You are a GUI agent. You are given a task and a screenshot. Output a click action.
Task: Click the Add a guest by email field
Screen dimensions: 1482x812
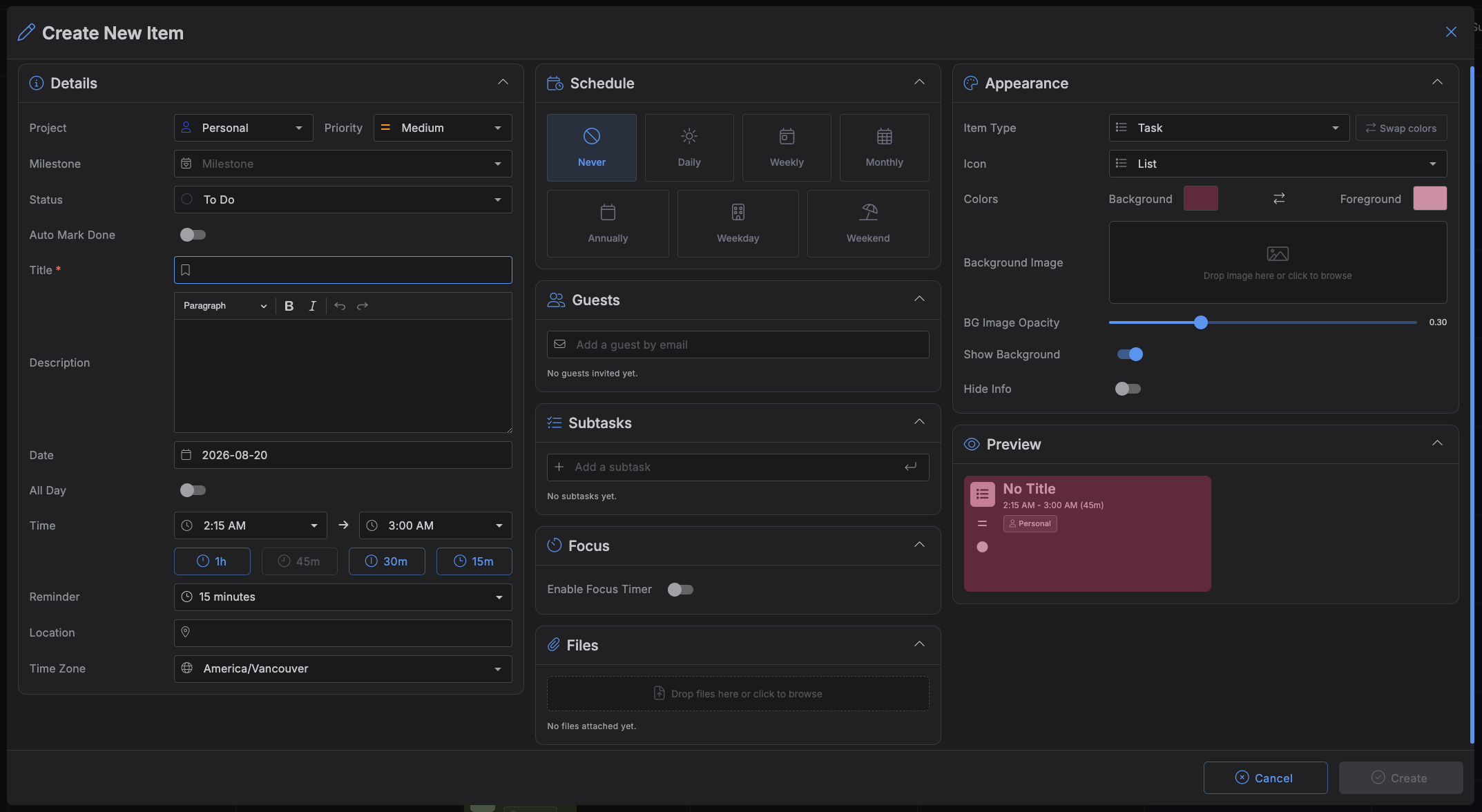point(738,345)
